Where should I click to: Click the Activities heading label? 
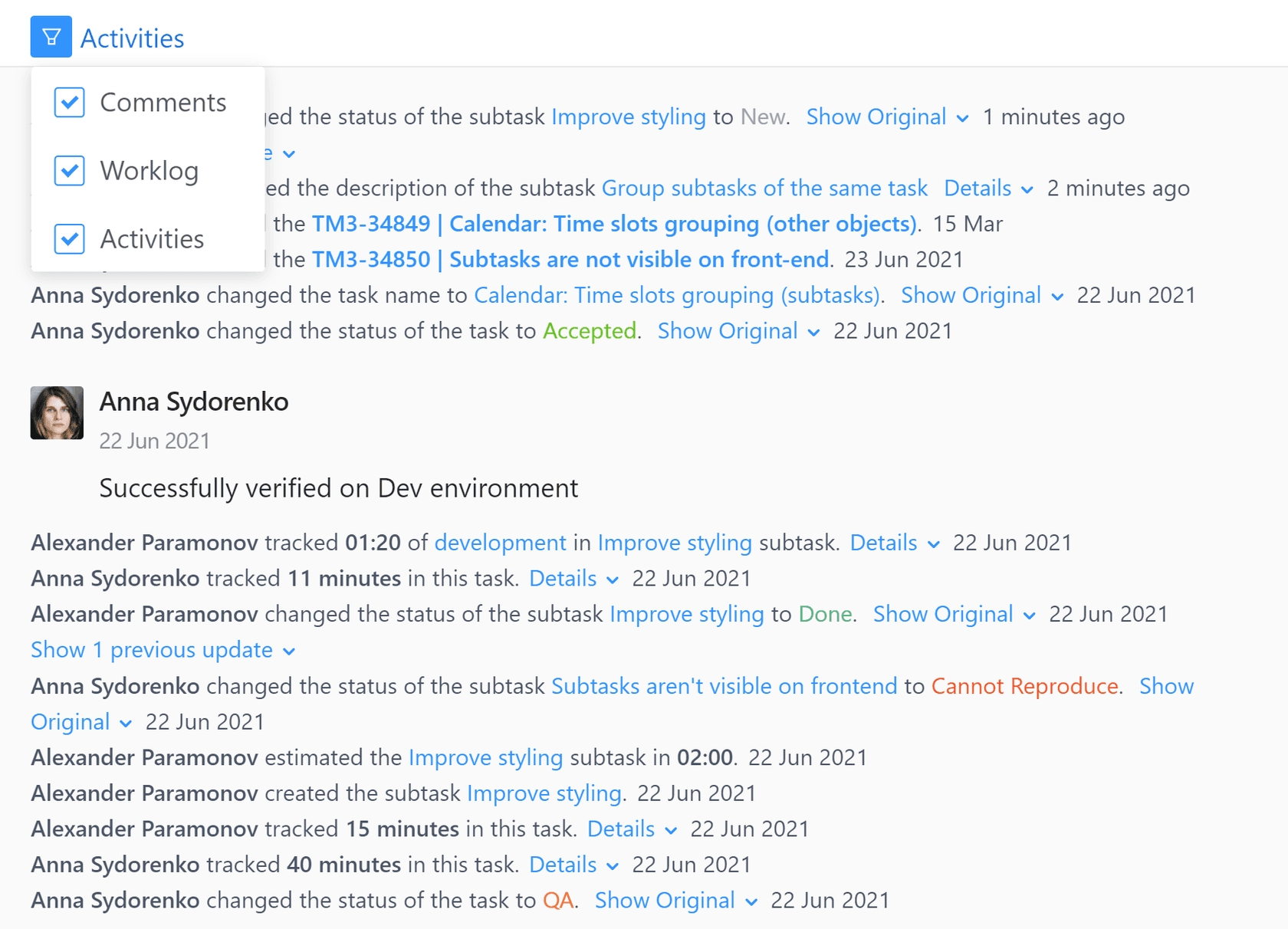[x=132, y=38]
